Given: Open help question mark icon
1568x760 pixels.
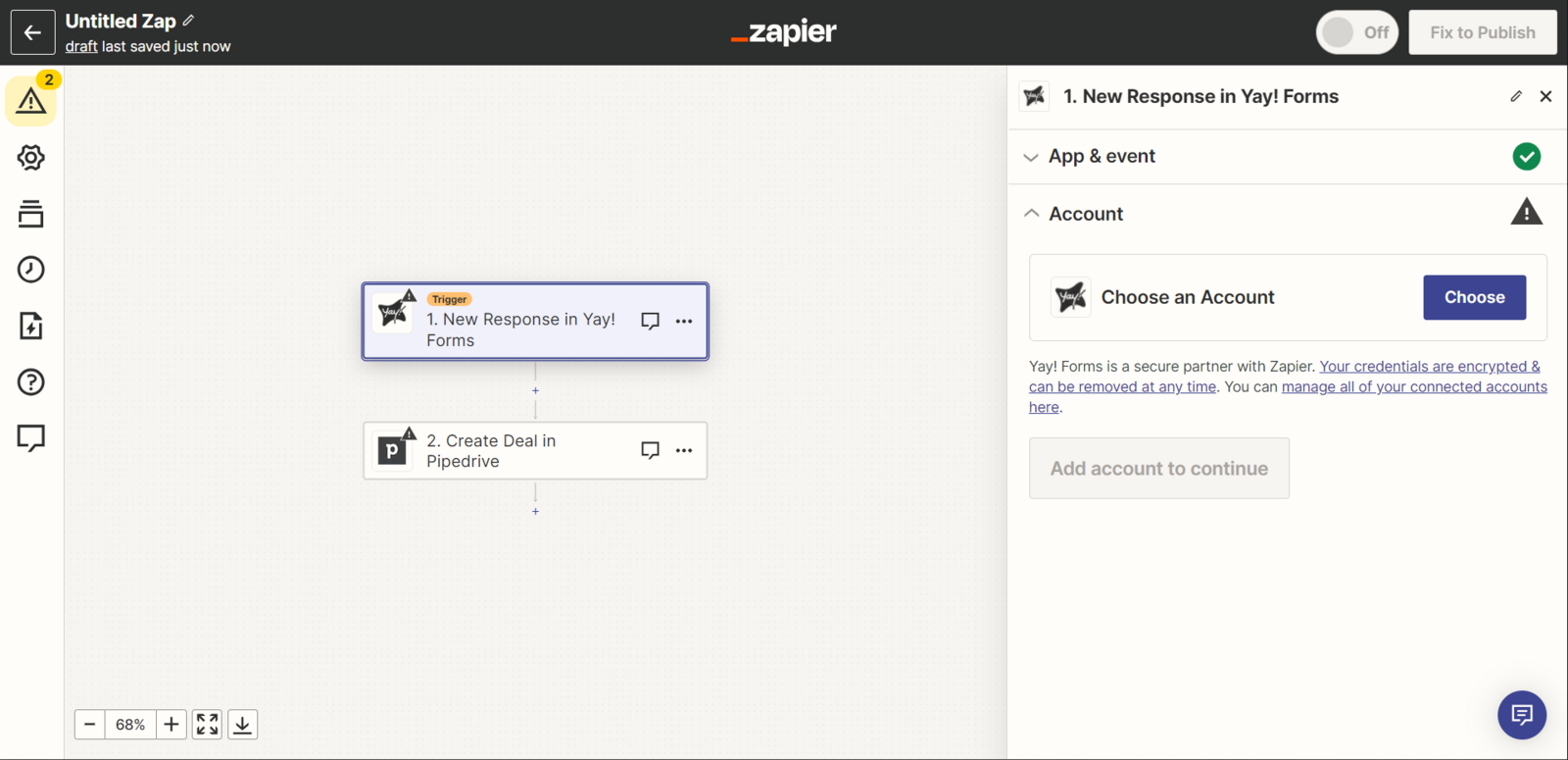Looking at the screenshot, I should (x=30, y=381).
